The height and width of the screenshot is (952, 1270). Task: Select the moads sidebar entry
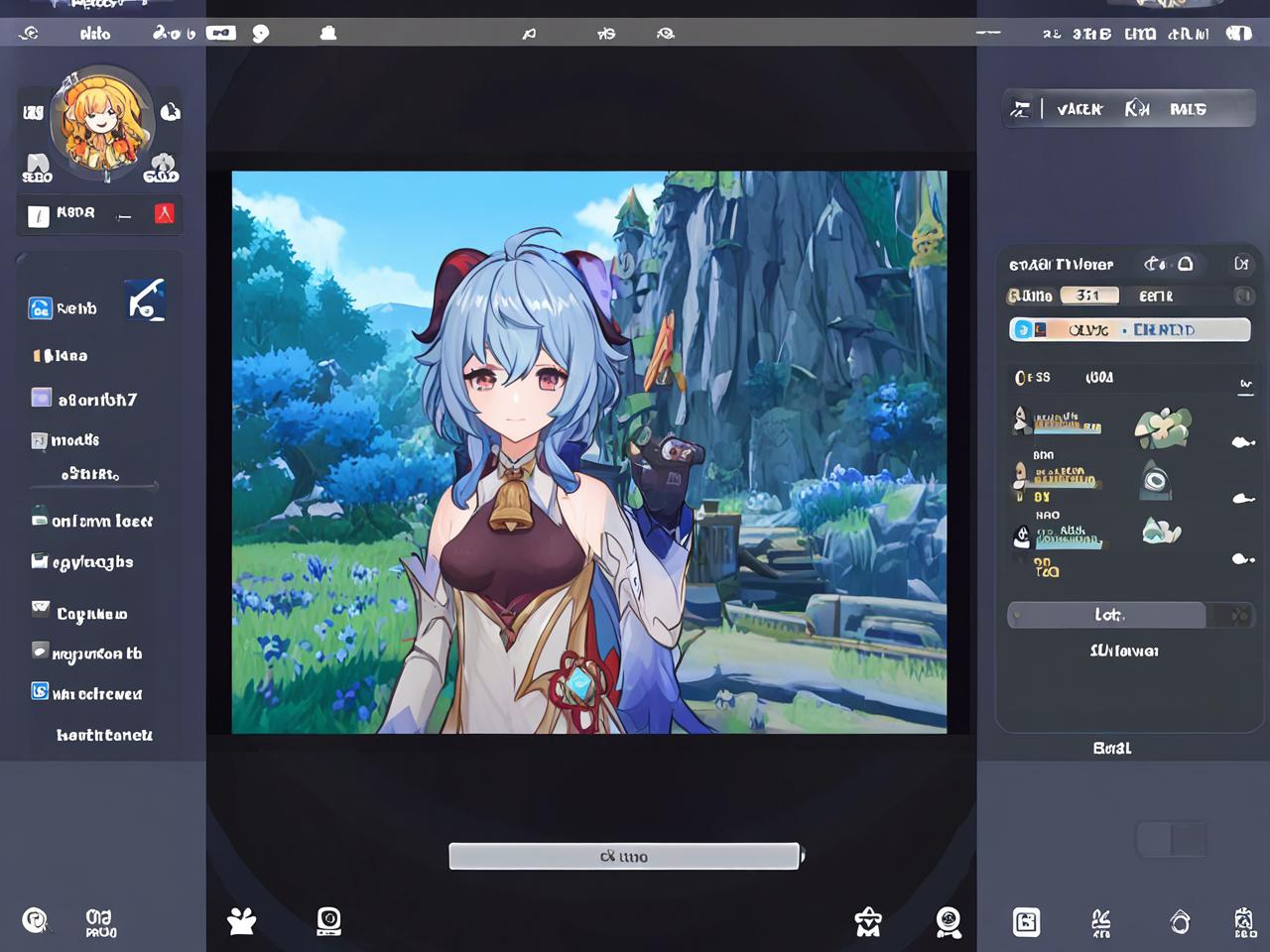coord(65,440)
